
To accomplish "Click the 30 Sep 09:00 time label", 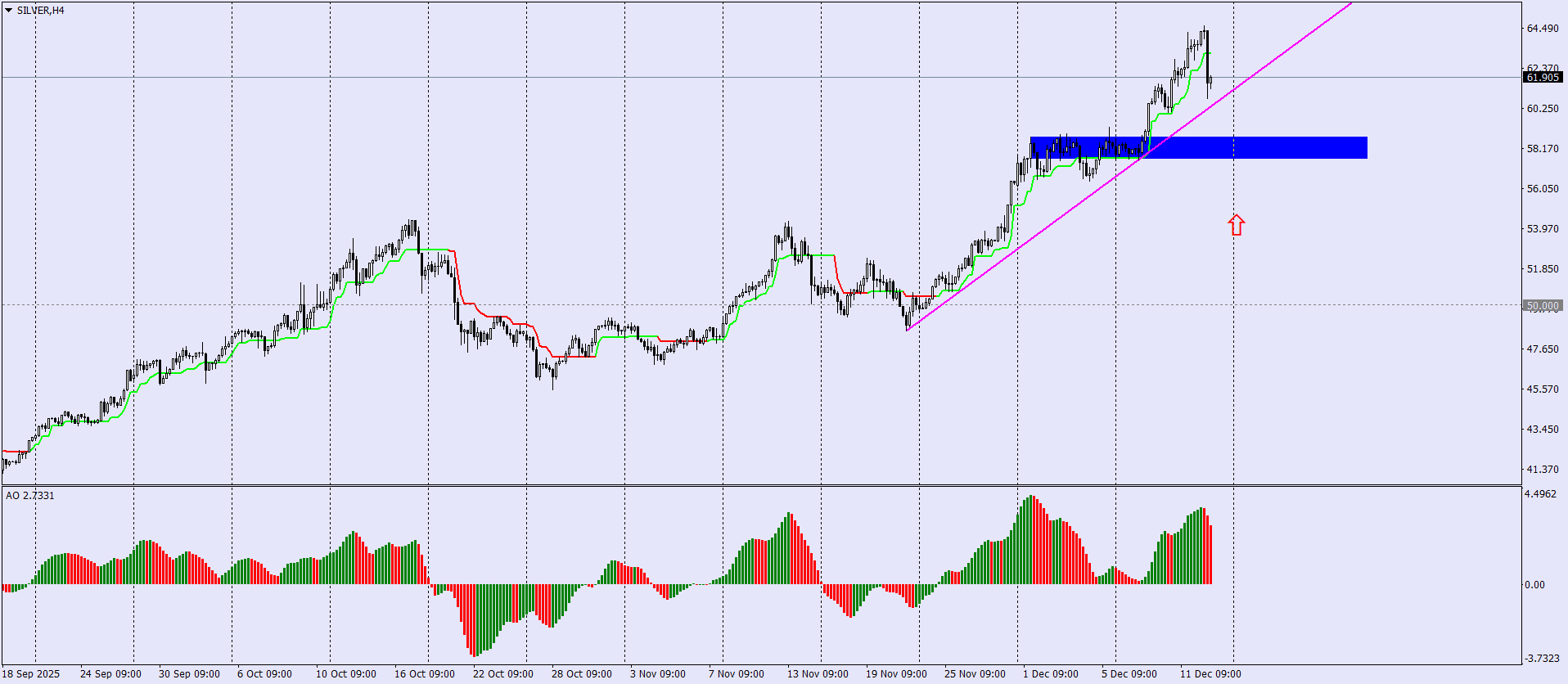I will (189, 674).
